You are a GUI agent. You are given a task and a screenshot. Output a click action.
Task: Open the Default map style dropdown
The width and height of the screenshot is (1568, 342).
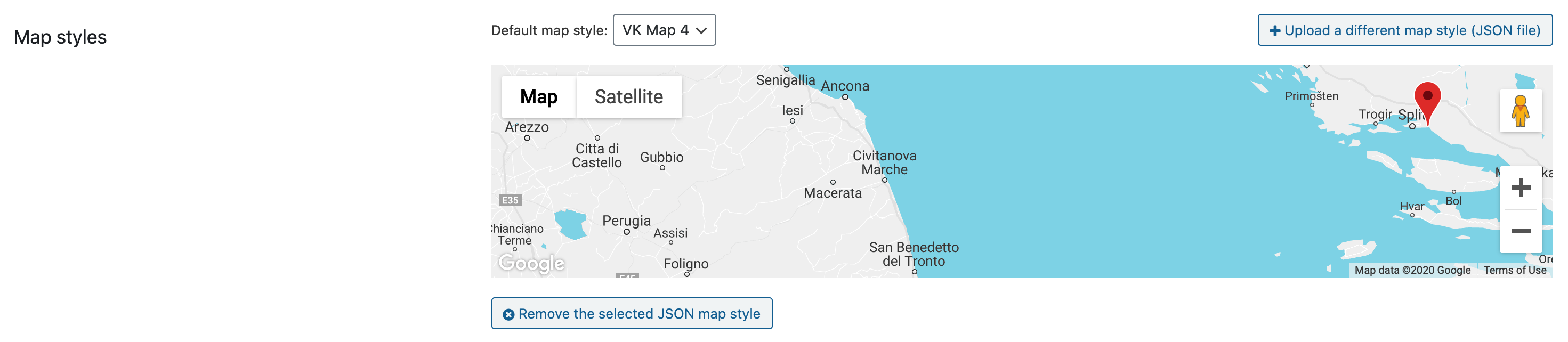pyautogui.click(x=664, y=30)
